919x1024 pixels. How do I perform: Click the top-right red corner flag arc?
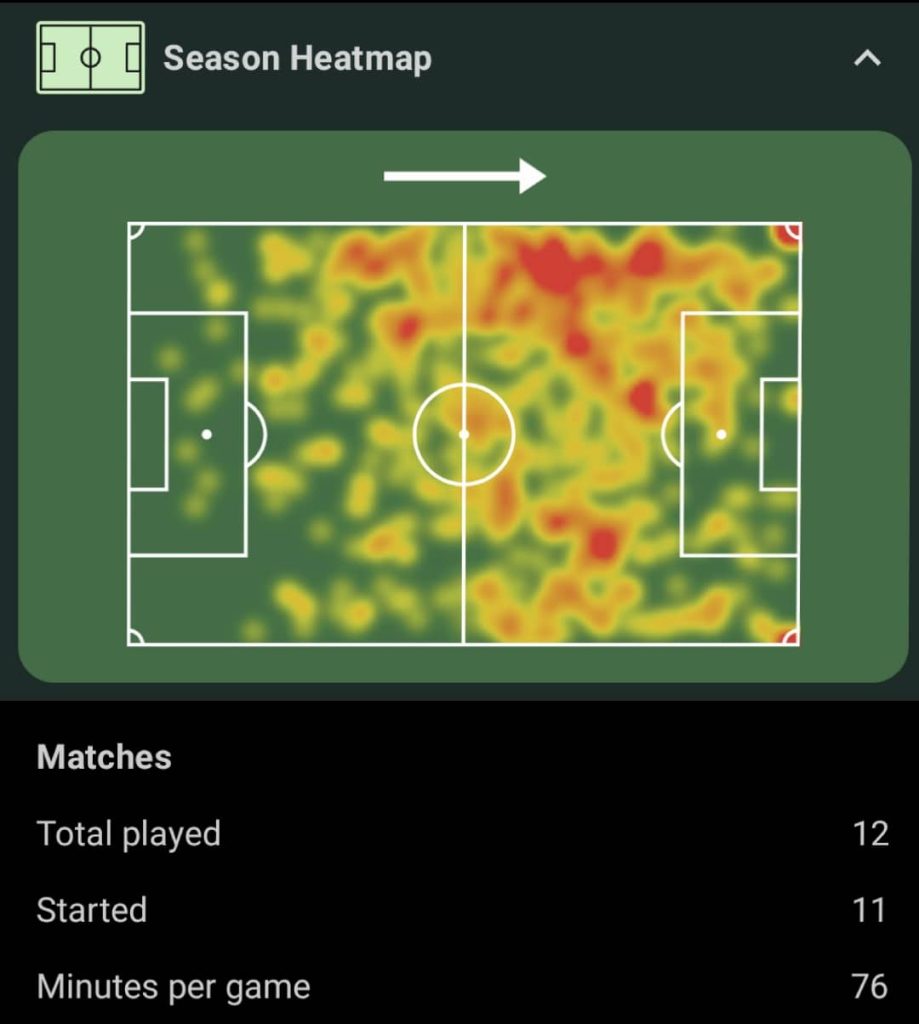coord(790,232)
